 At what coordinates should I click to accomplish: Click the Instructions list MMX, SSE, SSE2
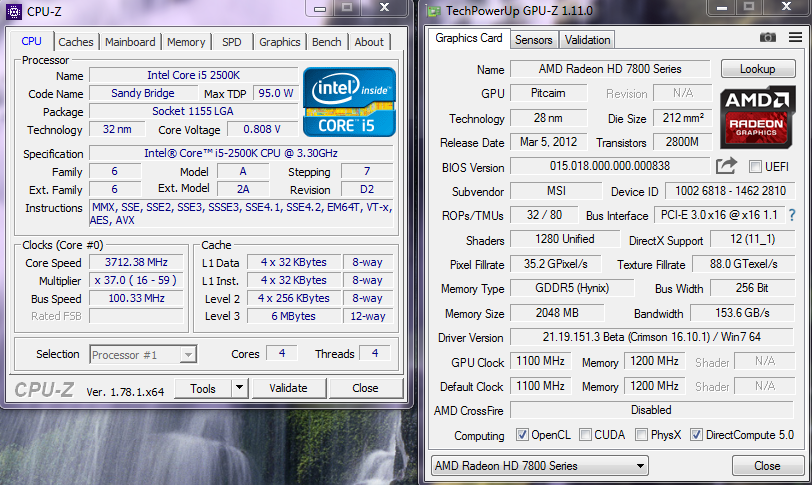pos(241,213)
